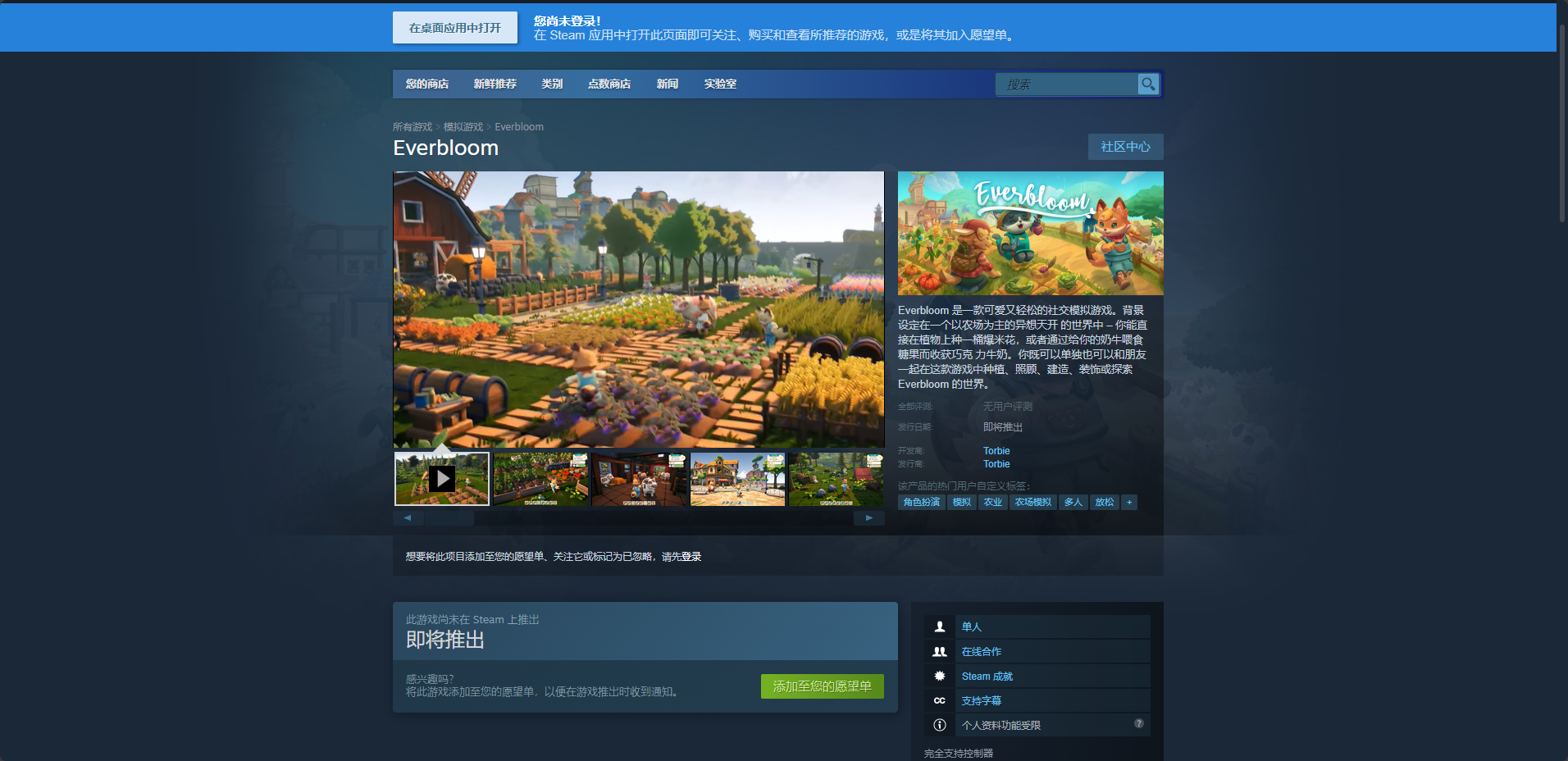1568x761 pixels.
Task: Open 实验室 tab
Action: coord(720,84)
